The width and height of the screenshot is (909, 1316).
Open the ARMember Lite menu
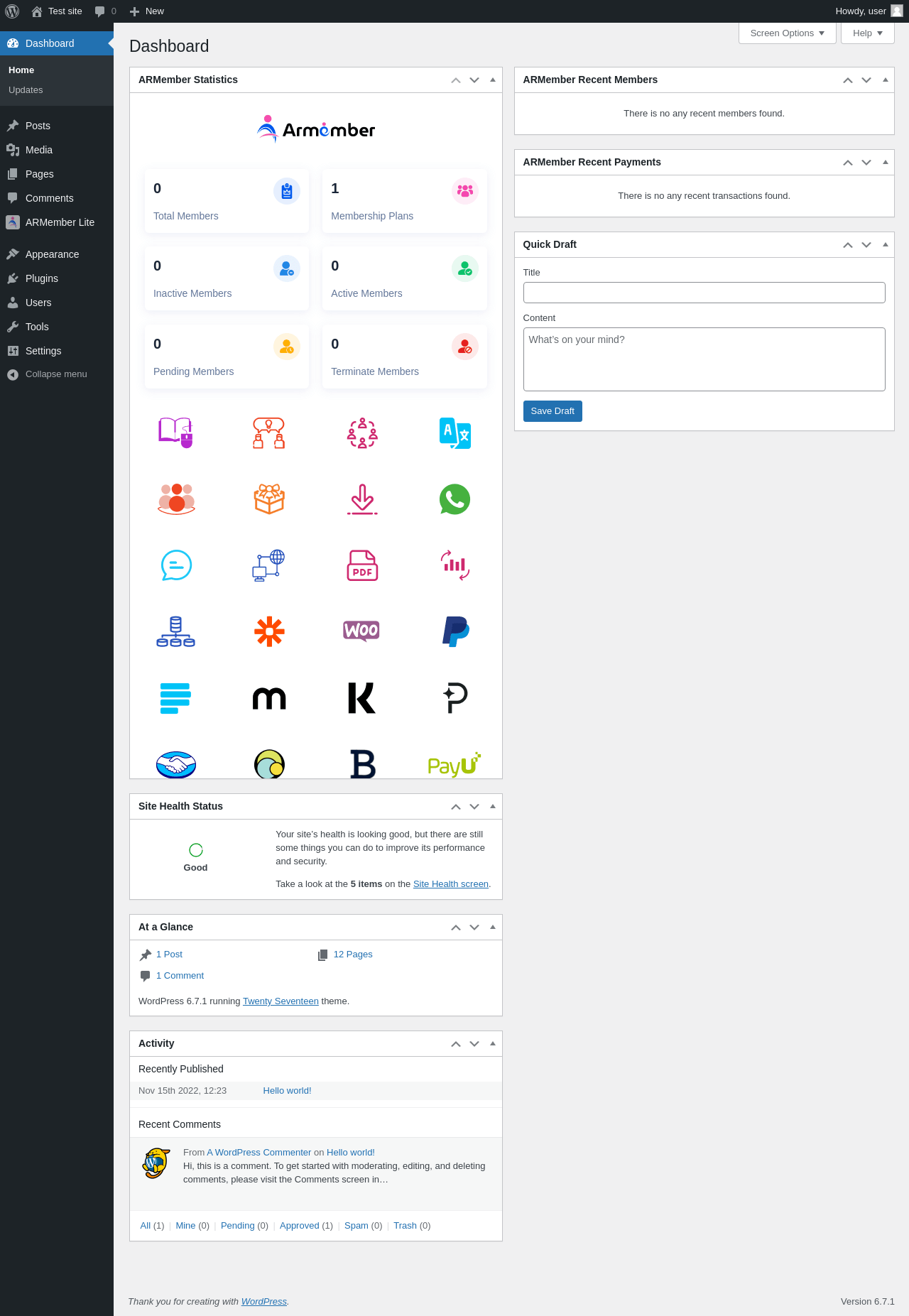57,222
